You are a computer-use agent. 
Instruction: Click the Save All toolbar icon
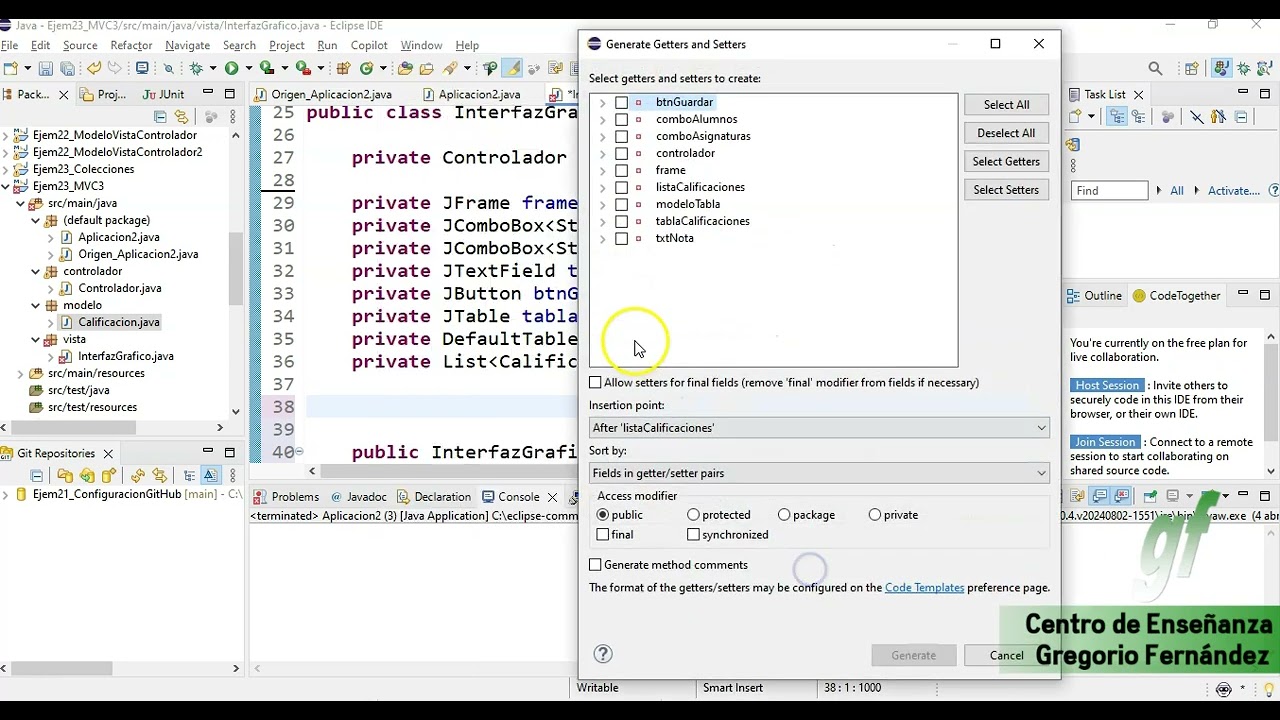coord(68,68)
